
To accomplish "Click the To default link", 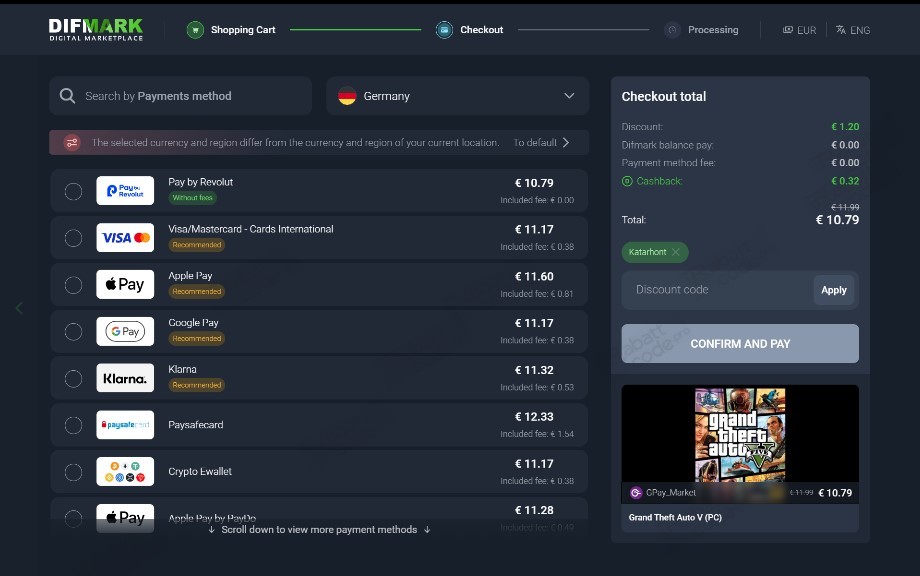I will (542, 143).
